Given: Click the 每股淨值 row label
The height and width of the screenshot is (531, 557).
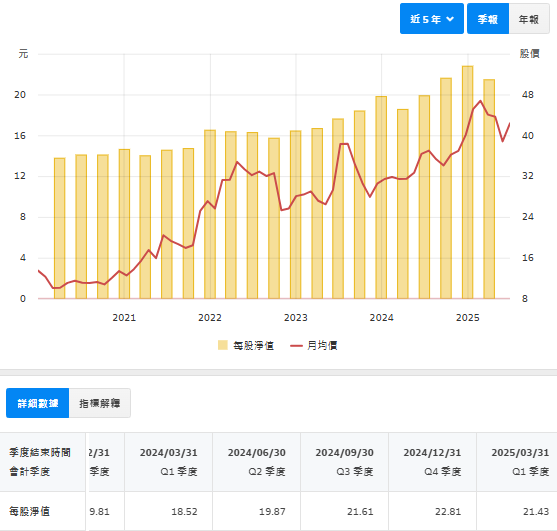Looking at the screenshot, I should pyautogui.click(x=29, y=511).
